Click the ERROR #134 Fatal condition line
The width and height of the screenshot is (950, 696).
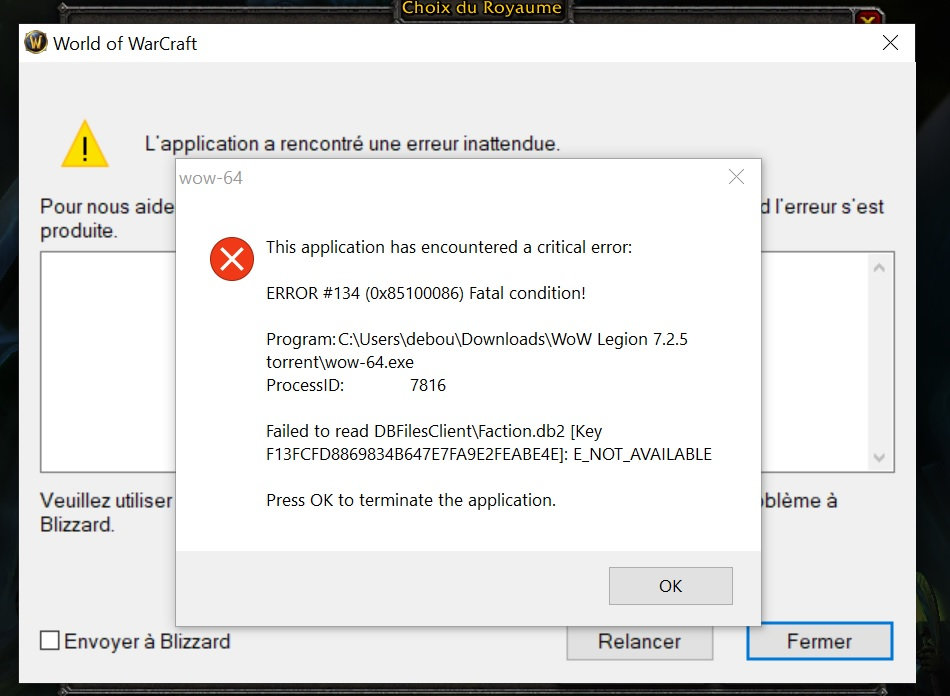[x=426, y=293]
